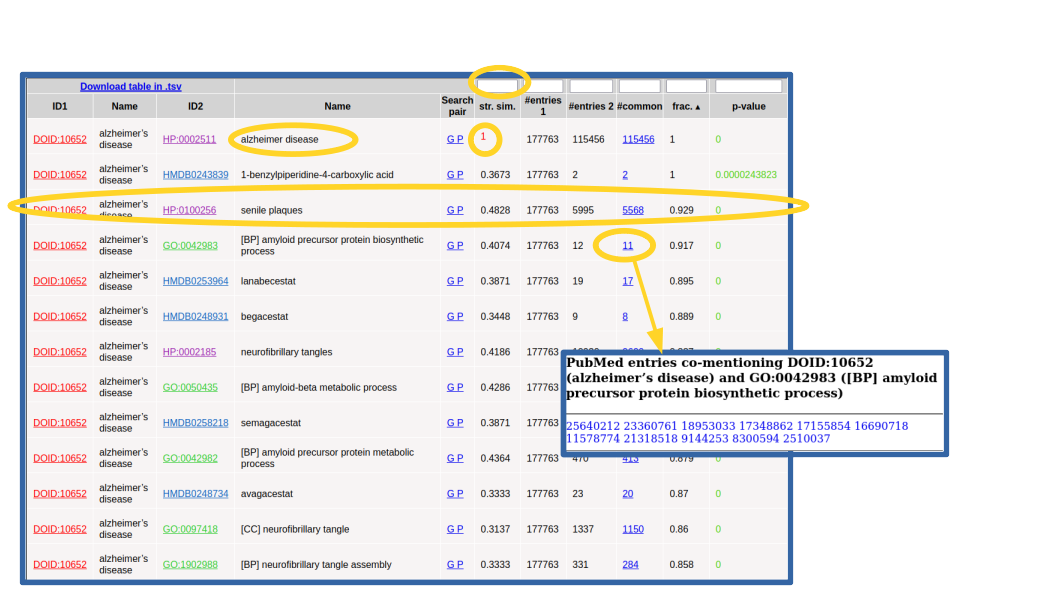Screen dimensions: 1058x595
Task: Open HMDB0253964 link for lanabecestat
Action: point(195,282)
